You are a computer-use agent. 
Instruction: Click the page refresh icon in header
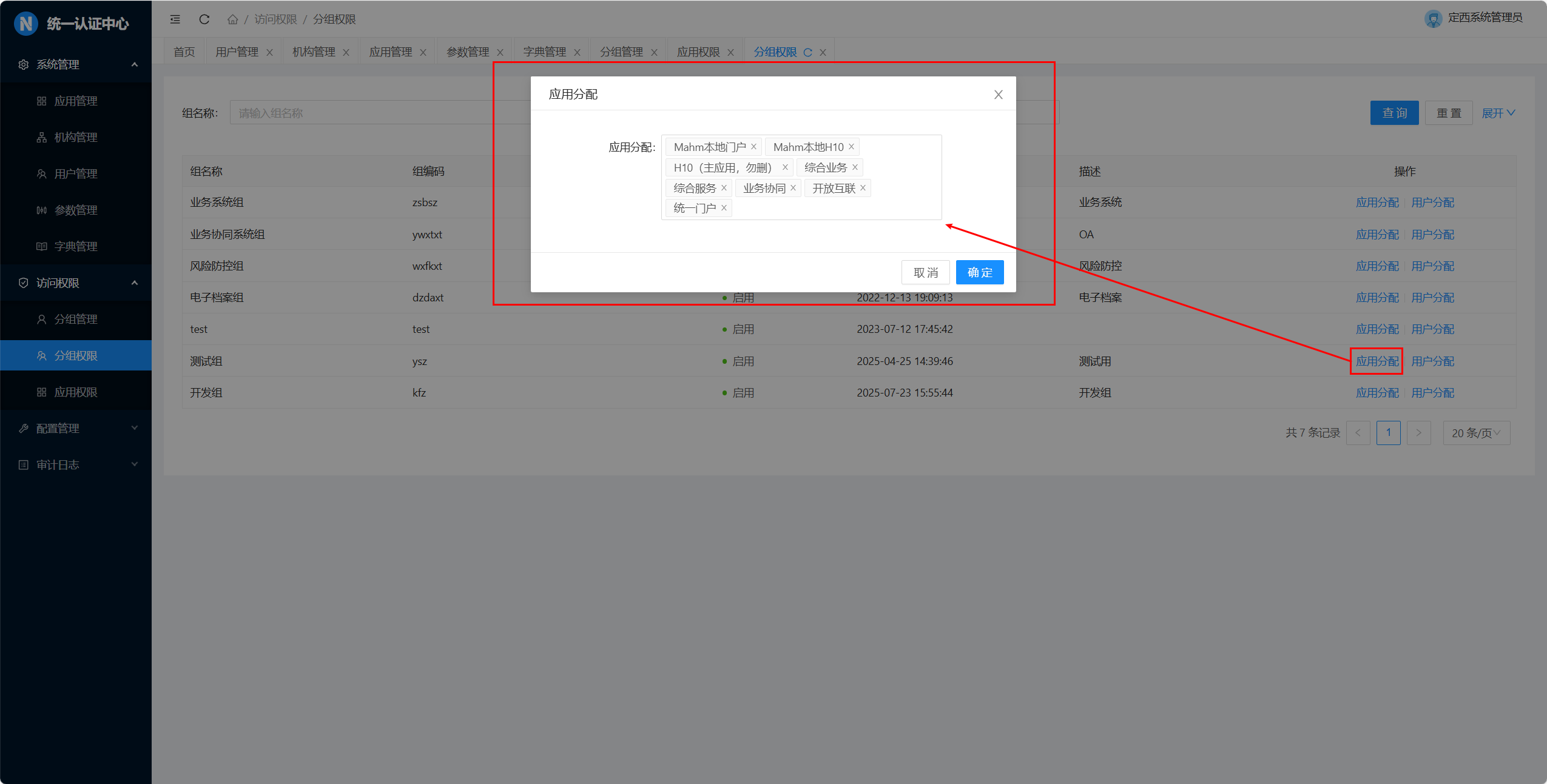click(204, 19)
